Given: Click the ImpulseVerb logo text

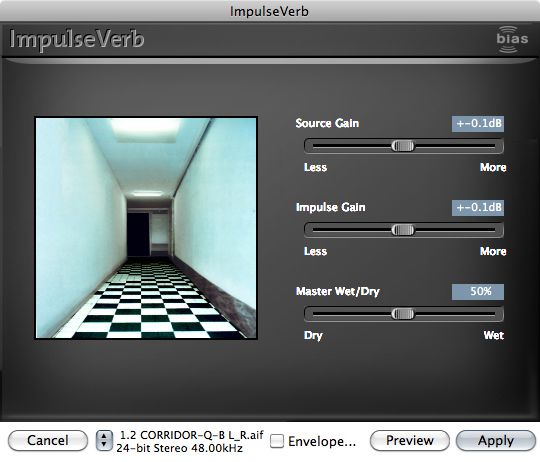Looking at the screenshot, I should pyautogui.click(x=77, y=40).
